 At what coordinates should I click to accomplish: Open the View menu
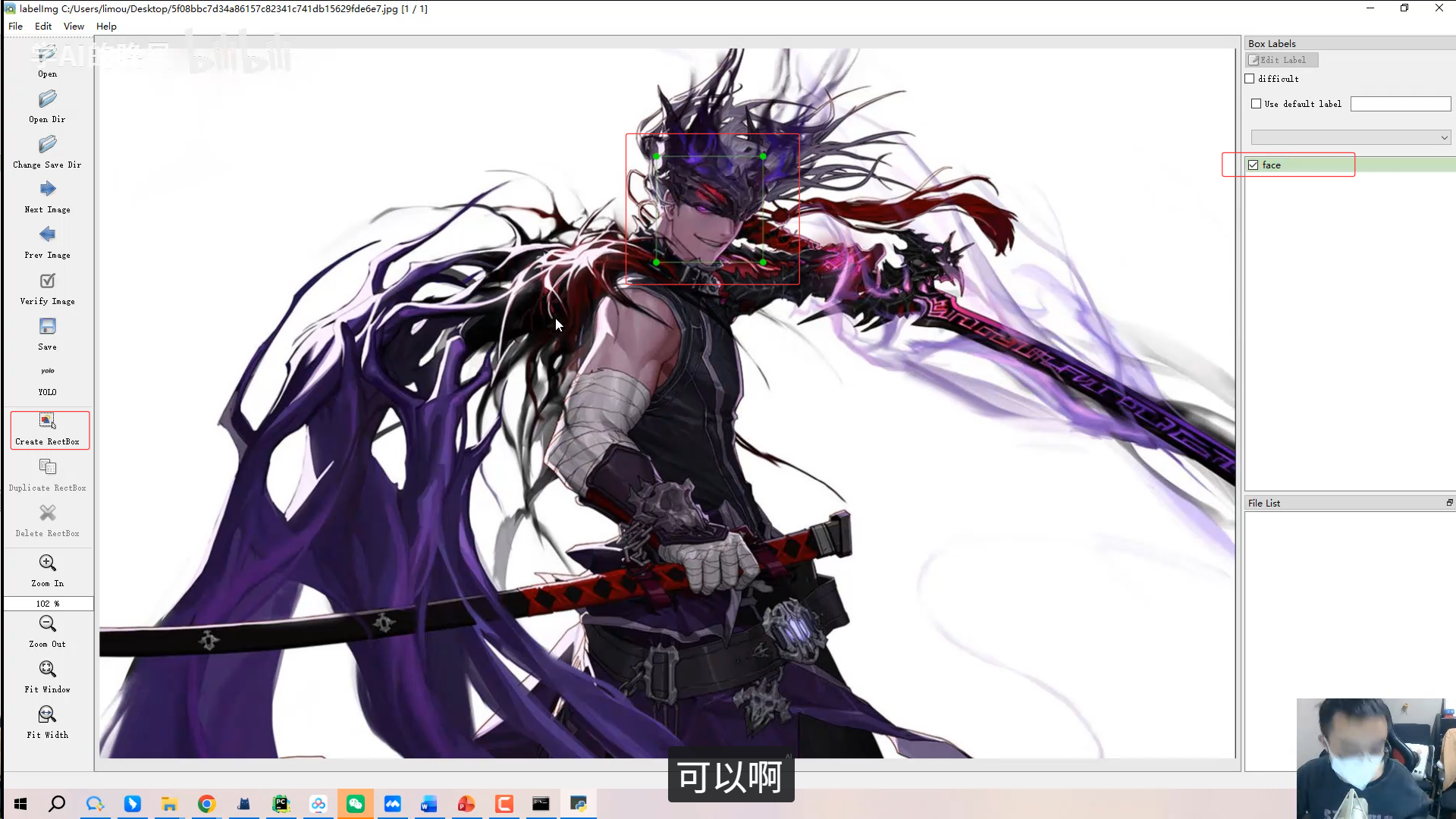click(74, 26)
